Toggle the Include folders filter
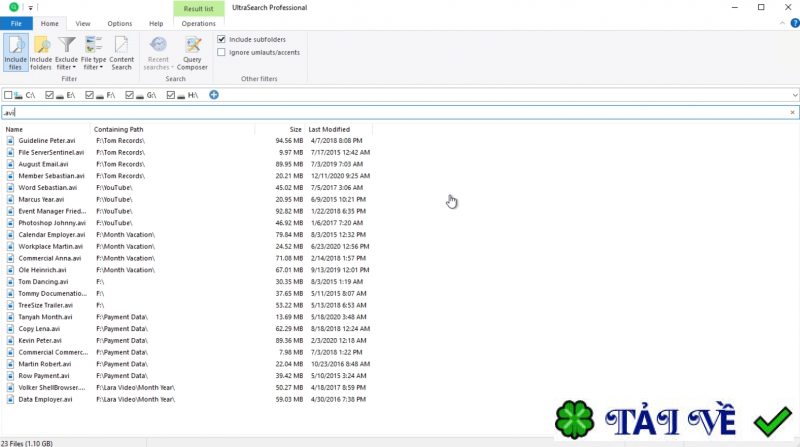The height and width of the screenshot is (447, 800). pyautogui.click(x=41, y=53)
